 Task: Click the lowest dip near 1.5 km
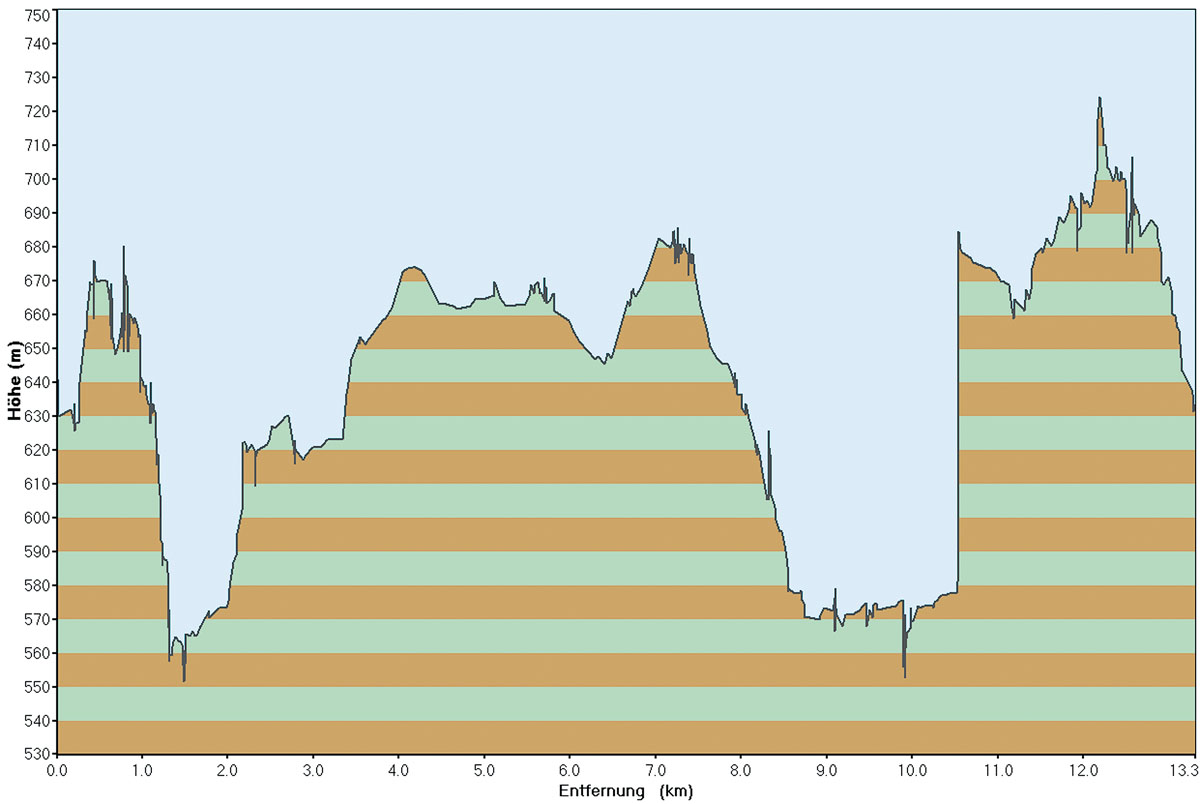tap(184, 680)
